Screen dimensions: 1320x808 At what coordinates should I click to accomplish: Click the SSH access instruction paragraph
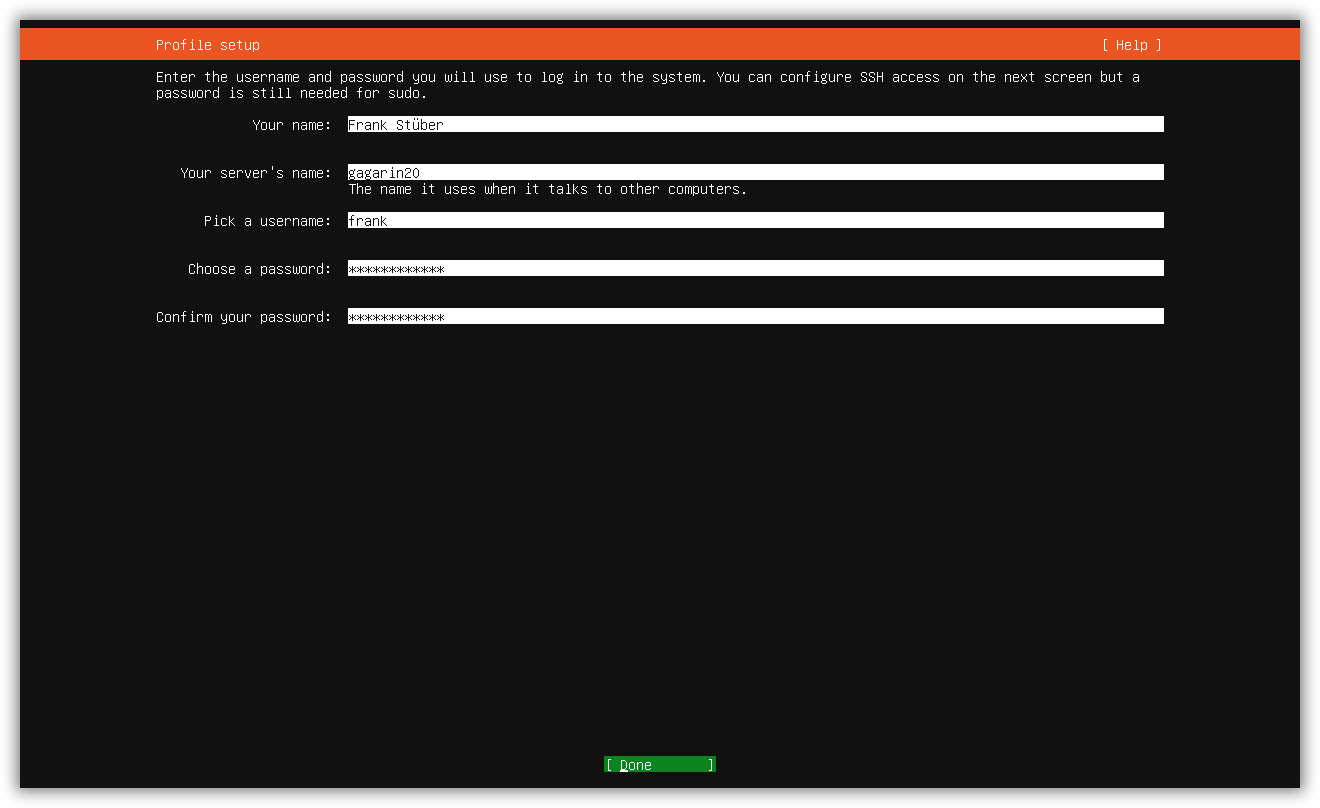[648, 85]
